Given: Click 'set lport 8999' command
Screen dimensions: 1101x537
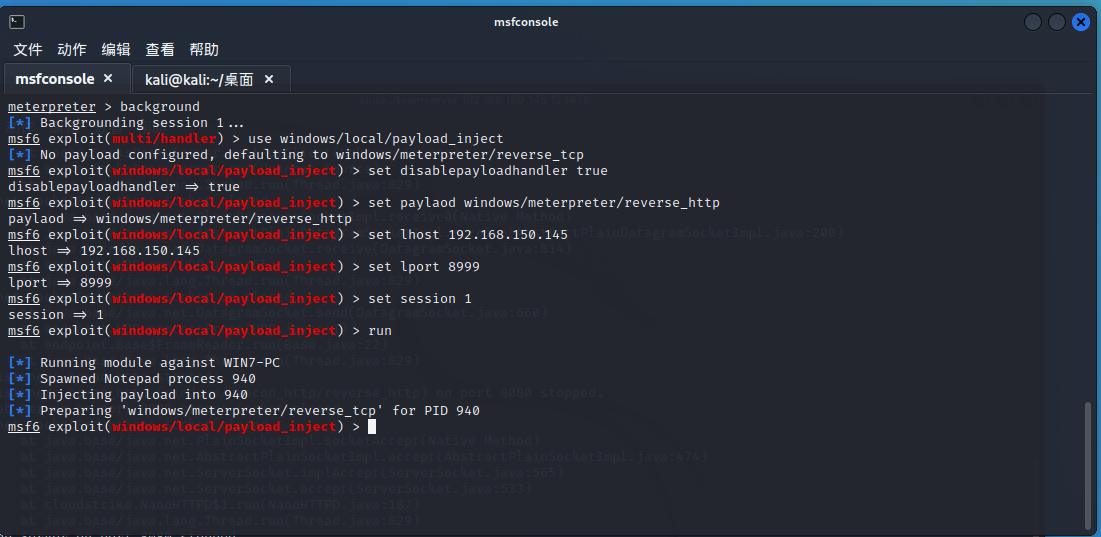Looking at the screenshot, I should [x=423, y=267].
